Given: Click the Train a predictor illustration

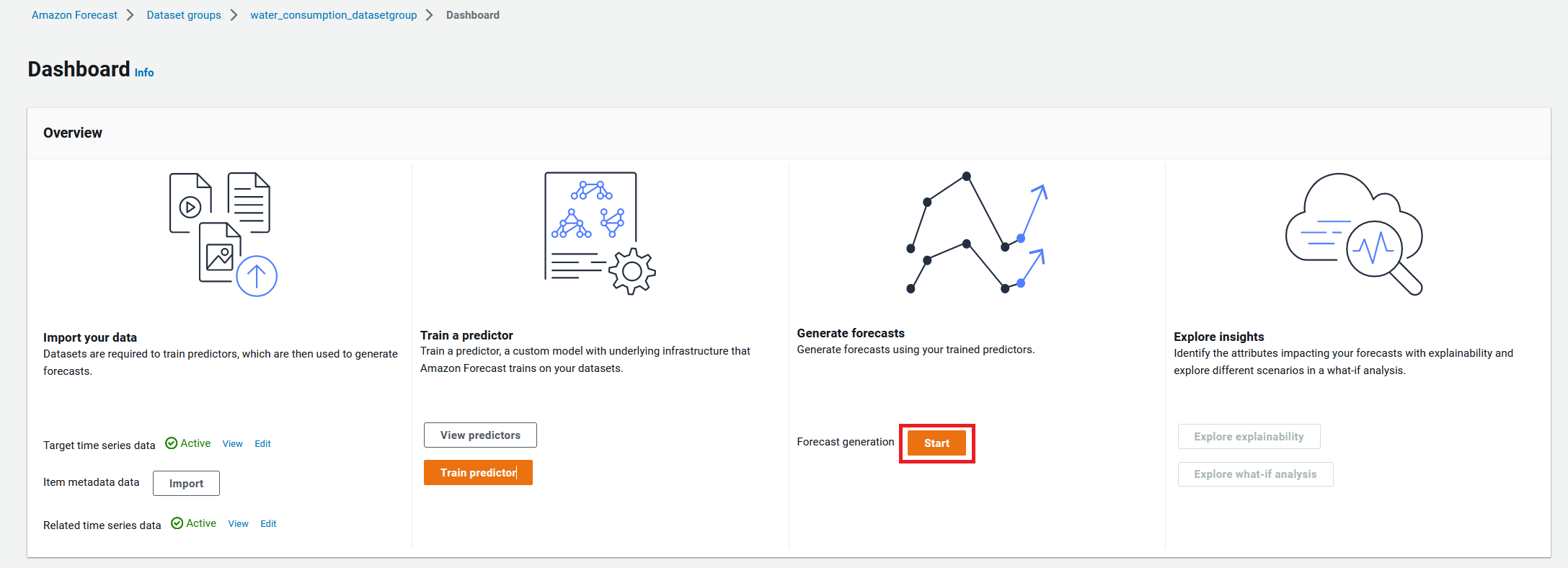Looking at the screenshot, I should click(600, 233).
